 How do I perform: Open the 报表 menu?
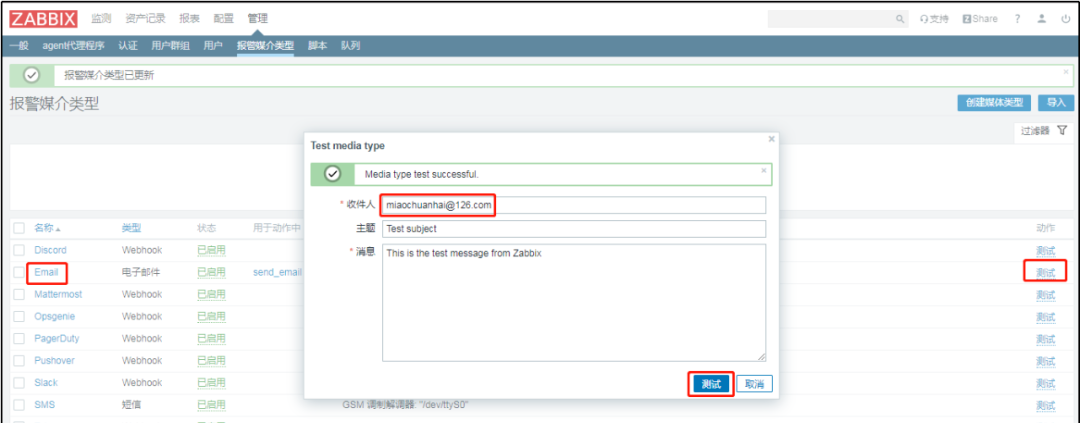[189, 19]
